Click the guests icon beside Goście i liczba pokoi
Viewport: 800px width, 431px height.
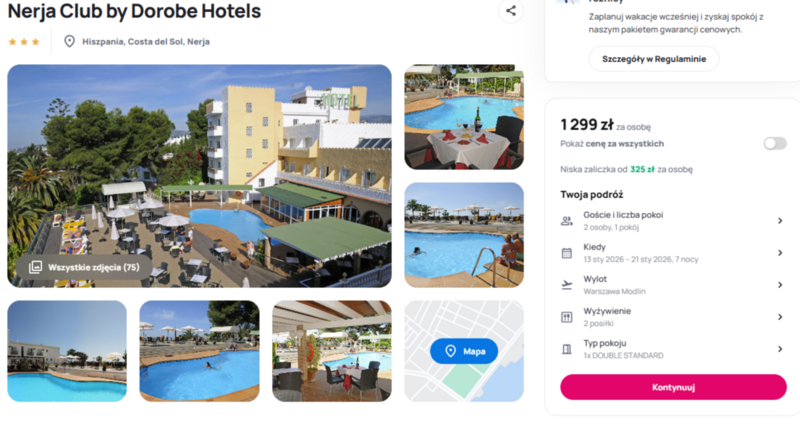pos(567,221)
